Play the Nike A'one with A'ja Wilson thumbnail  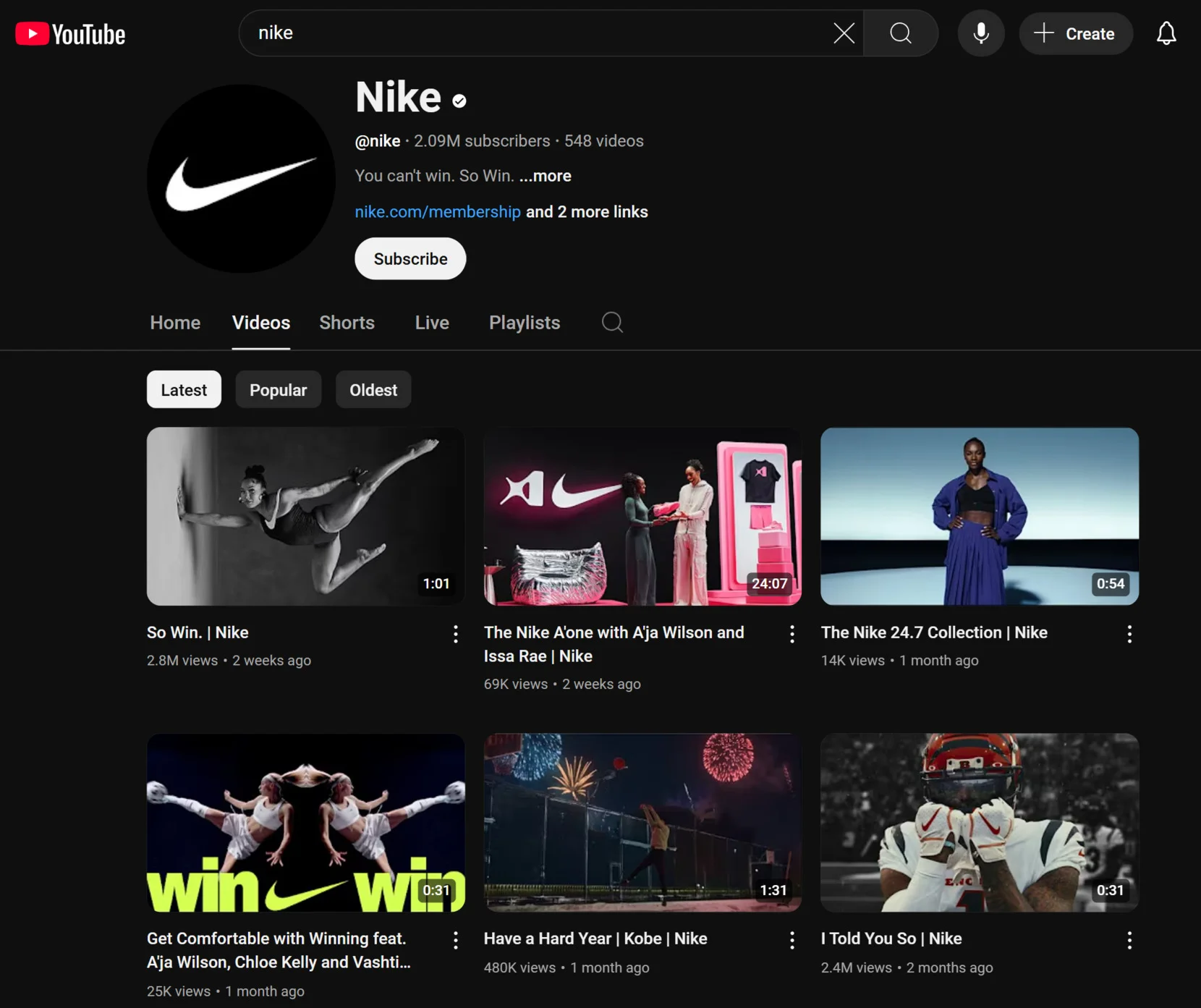click(x=642, y=516)
